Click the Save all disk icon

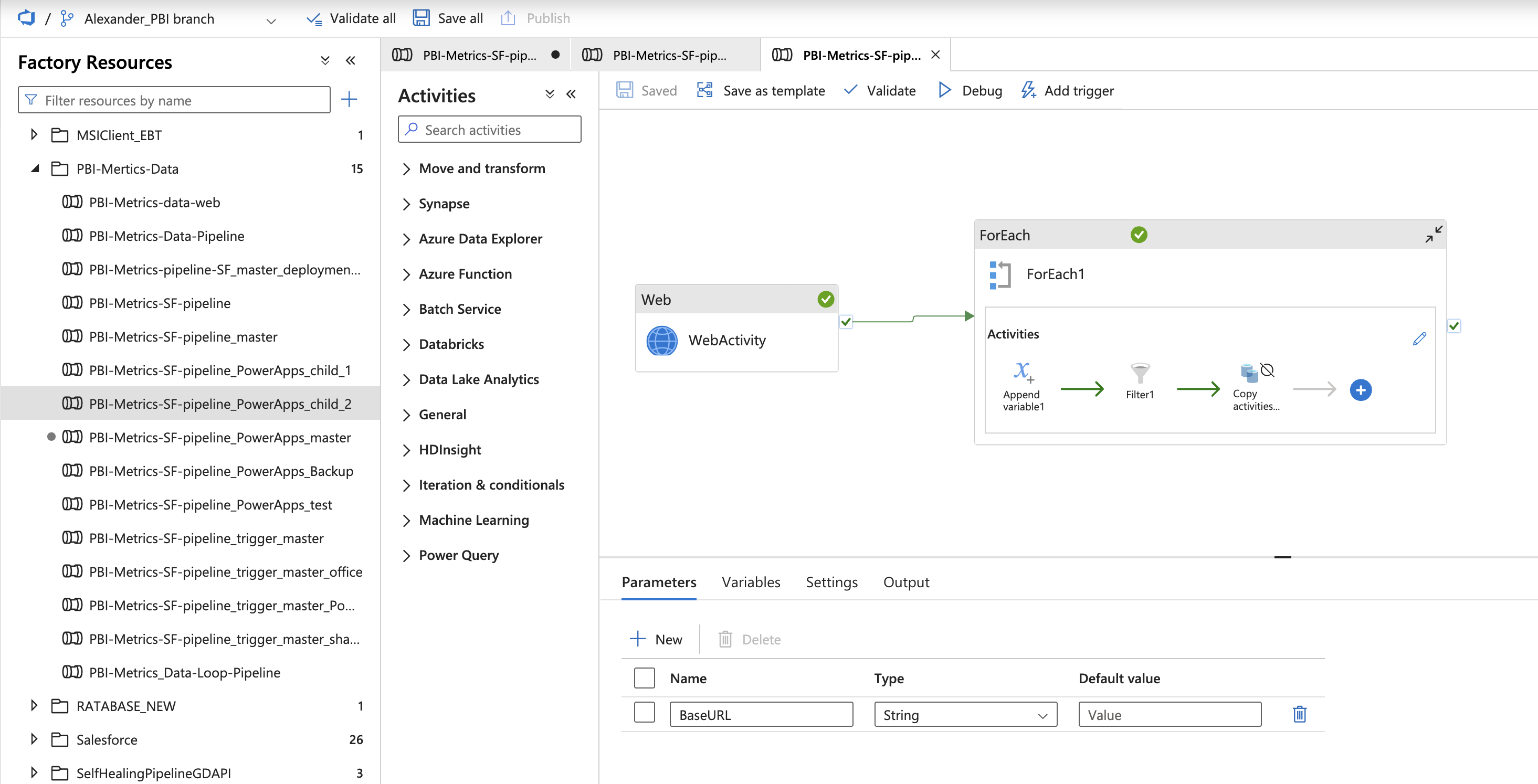coord(421,18)
